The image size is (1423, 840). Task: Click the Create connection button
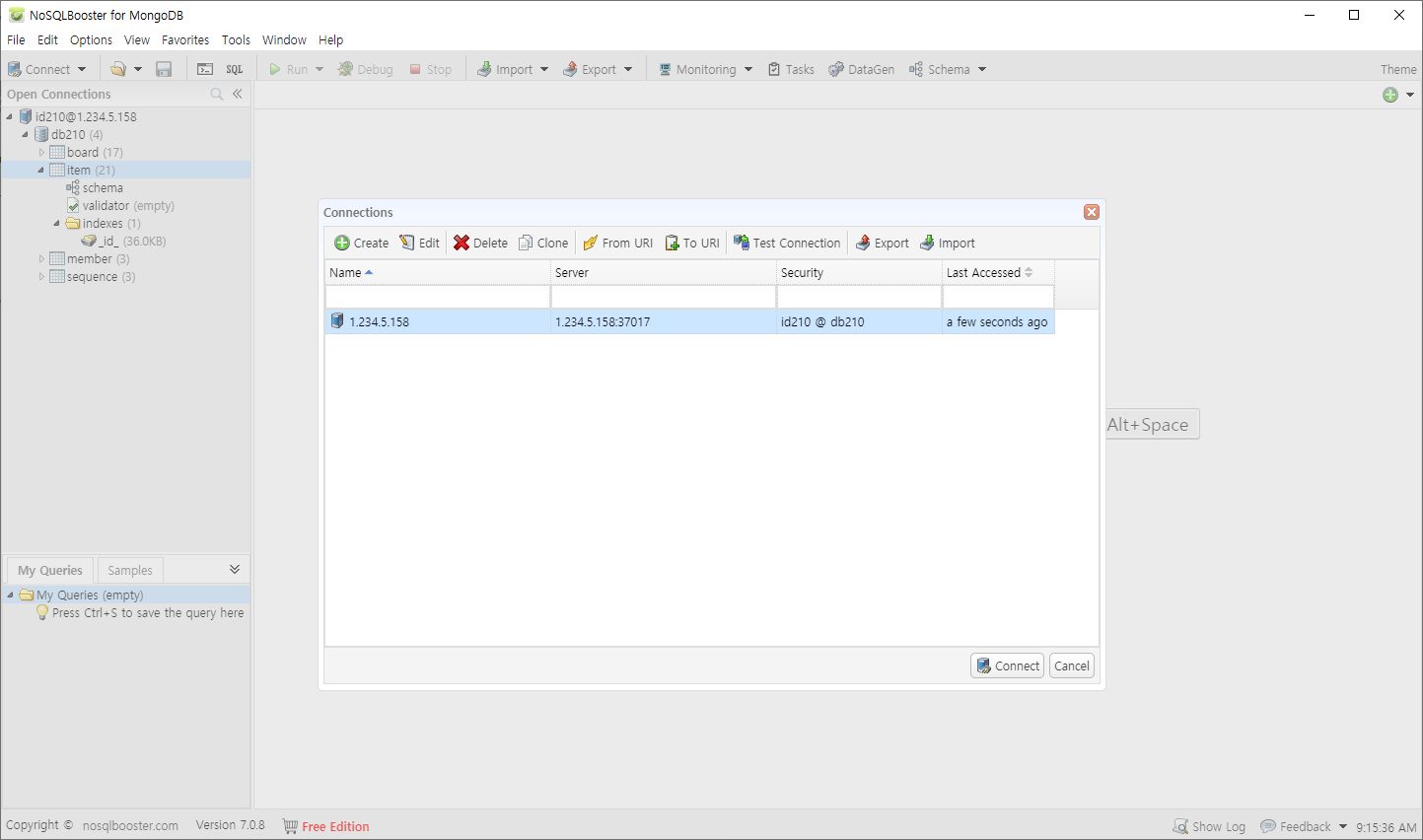click(361, 243)
